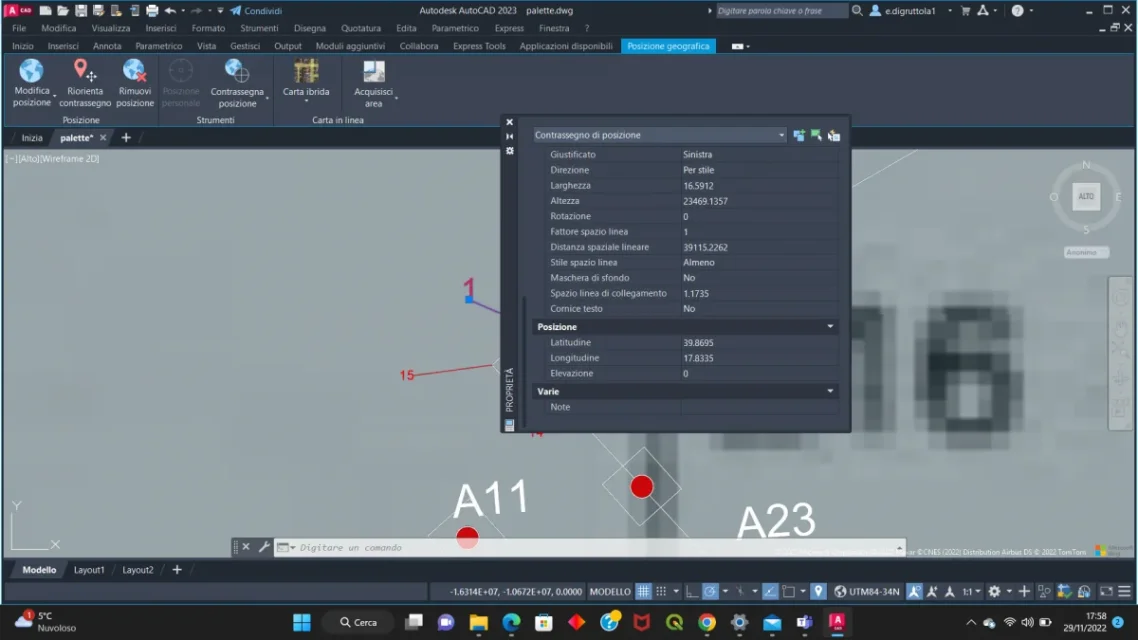
Task: Collapse the Varie section in Properties
Action: [830, 392]
